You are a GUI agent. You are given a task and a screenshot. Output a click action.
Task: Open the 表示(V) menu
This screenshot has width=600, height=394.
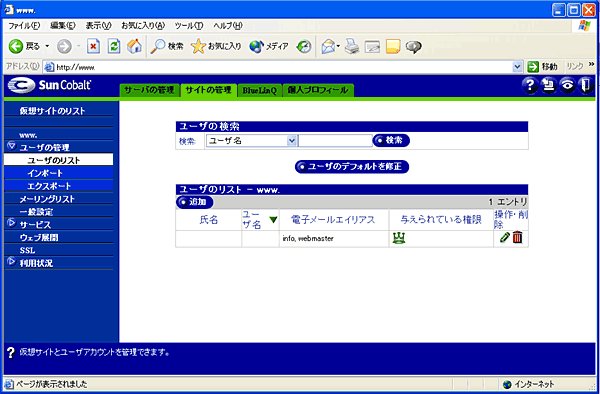[x=98, y=26]
